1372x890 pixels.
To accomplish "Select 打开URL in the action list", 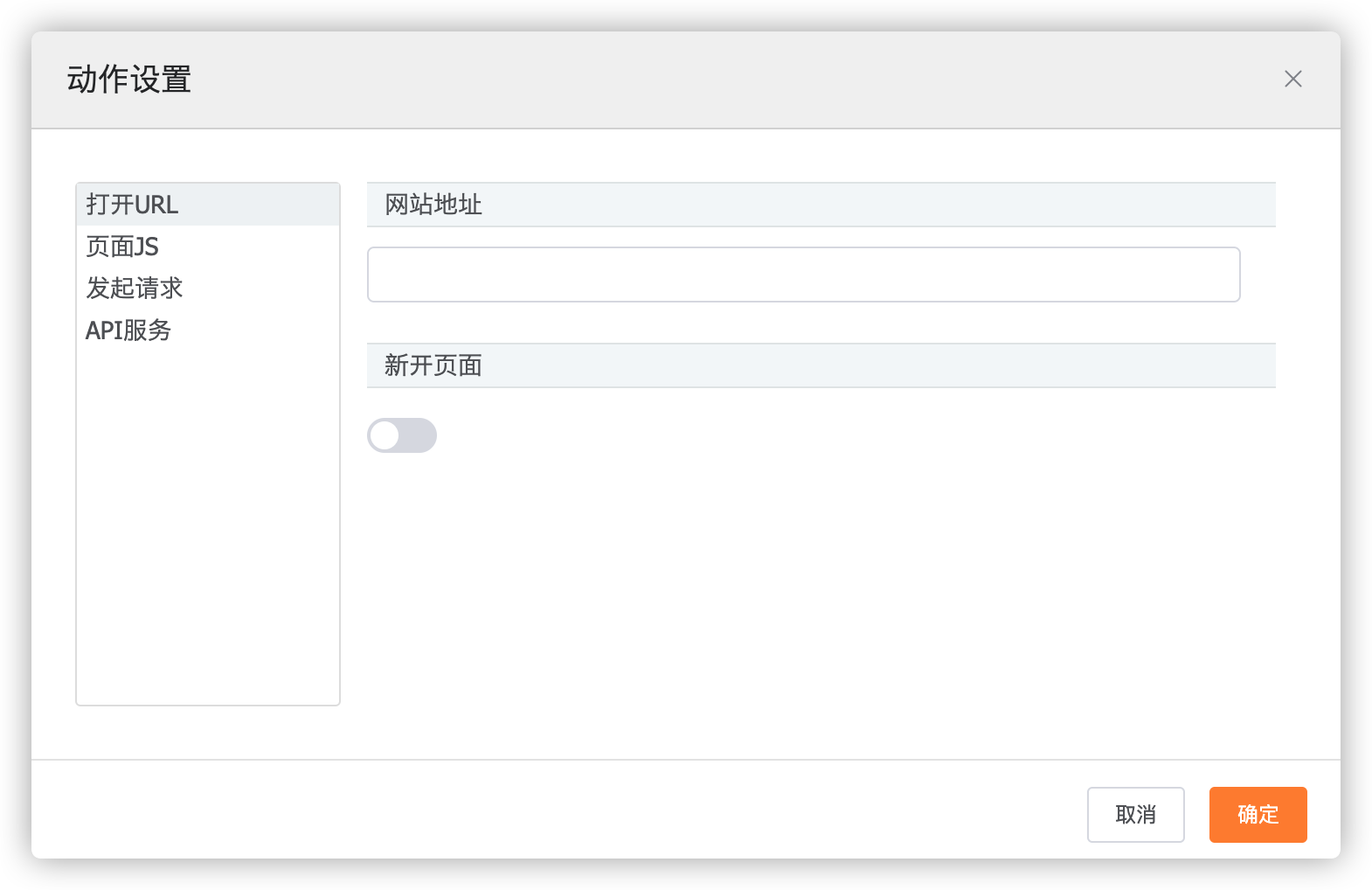I will click(x=132, y=205).
